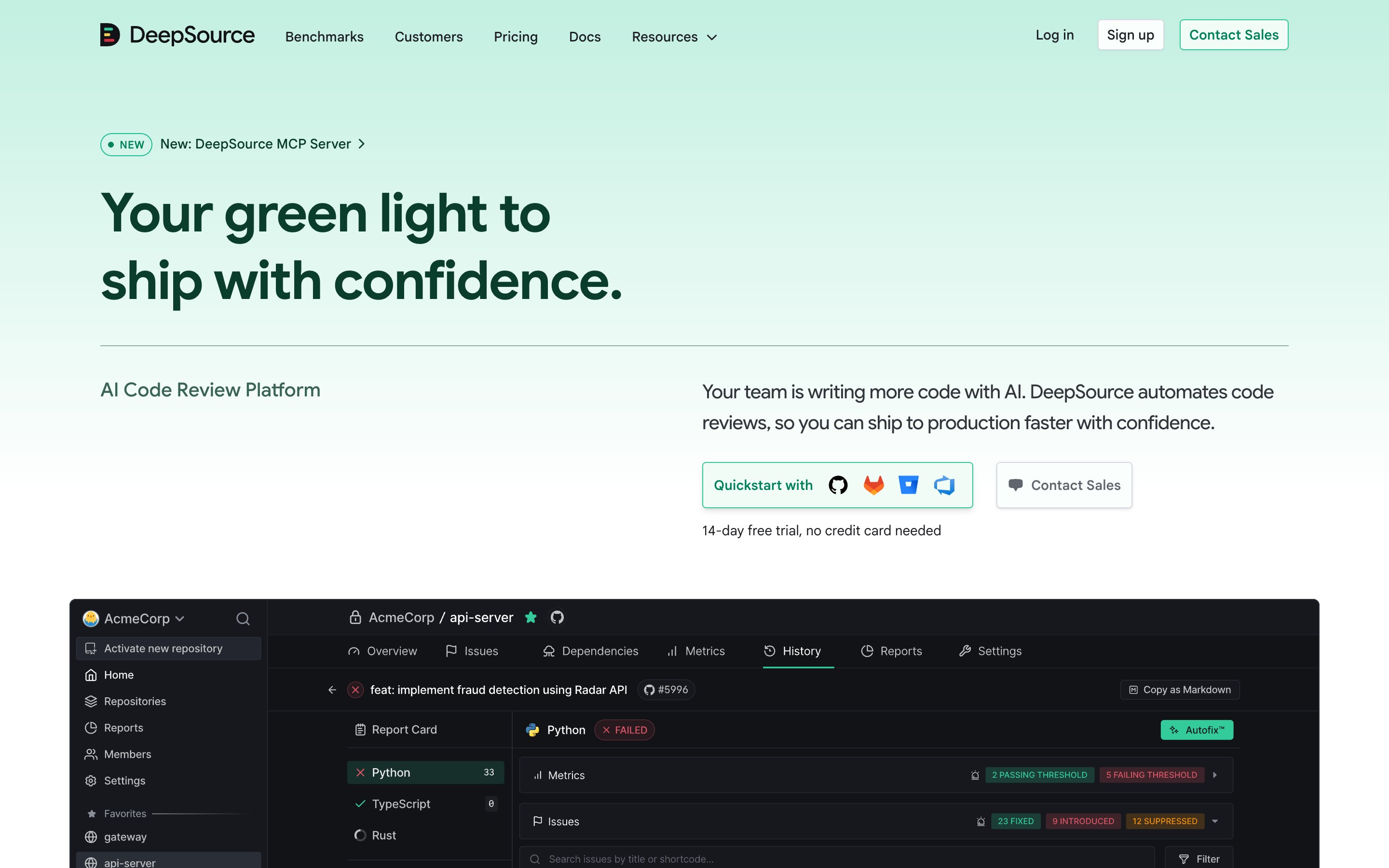Screen dimensions: 1389x868
Task: Switch to the Reports tab
Action: click(891, 651)
